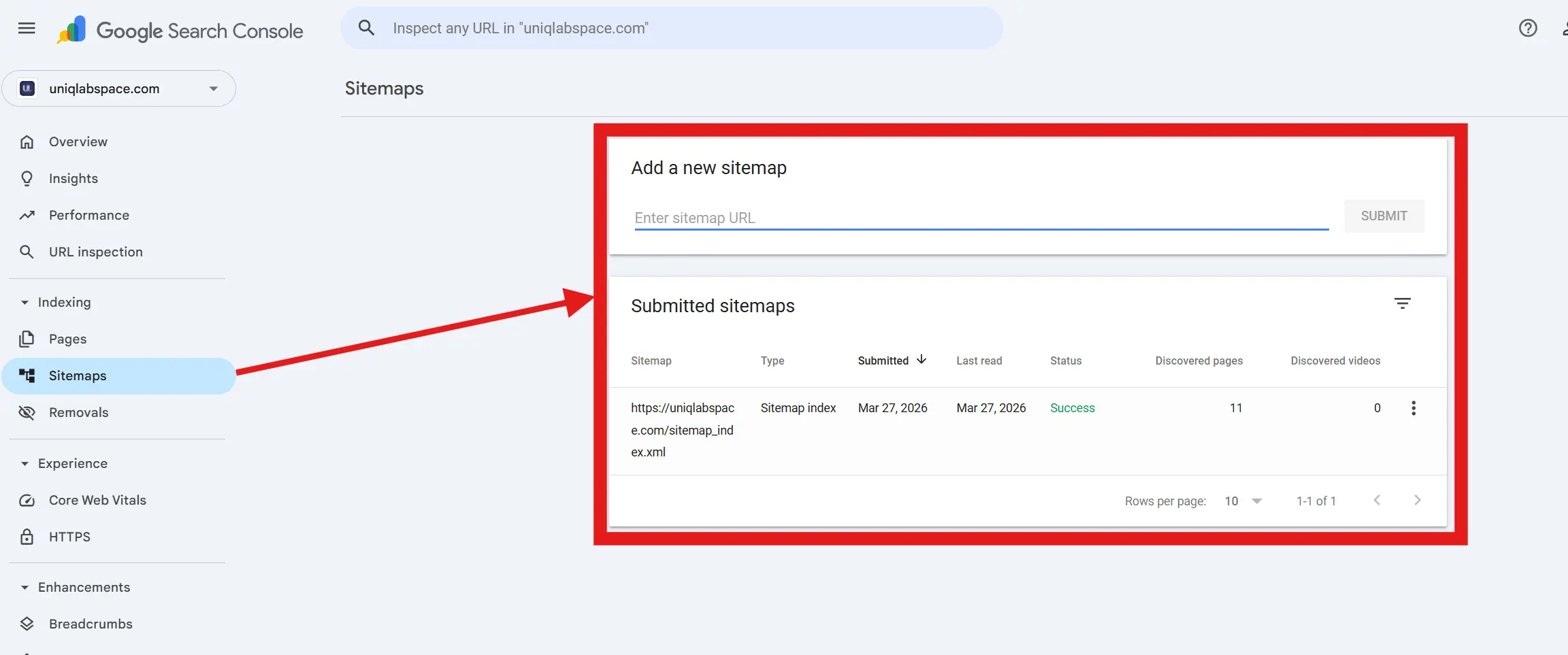Click the search magnifier icon in URL bar
Image resolution: width=1568 pixels, height=655 pixels.
tap(366, 29)
